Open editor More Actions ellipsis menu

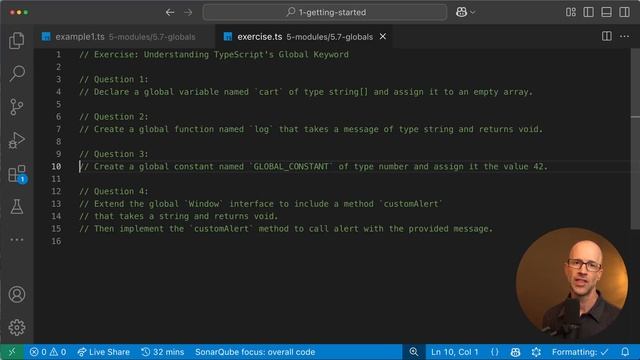coord(624,36)
